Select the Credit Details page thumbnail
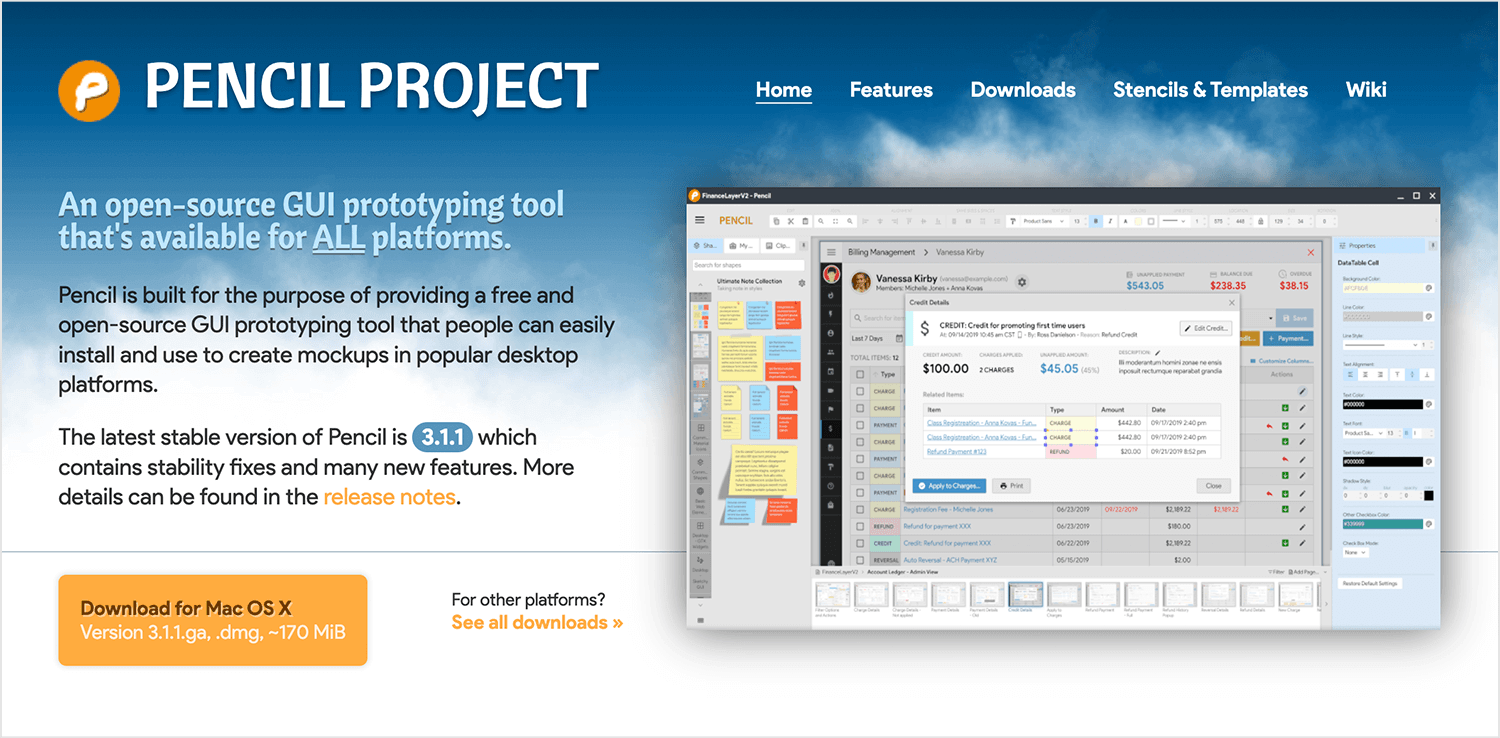The image size is (1500, 738). (1025, 595)
